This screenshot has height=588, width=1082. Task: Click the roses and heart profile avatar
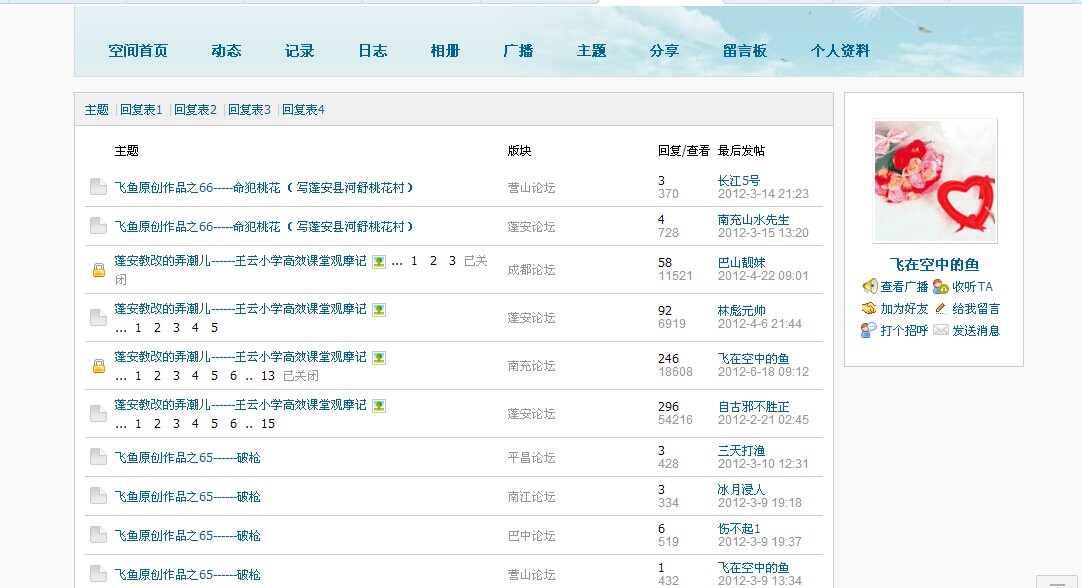tap(935, 181)
